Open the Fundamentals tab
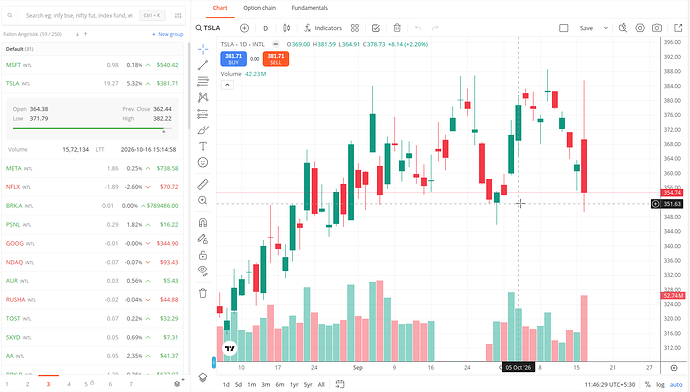The height and width of the screenshot is (392, 690). [x=309, y=8]
